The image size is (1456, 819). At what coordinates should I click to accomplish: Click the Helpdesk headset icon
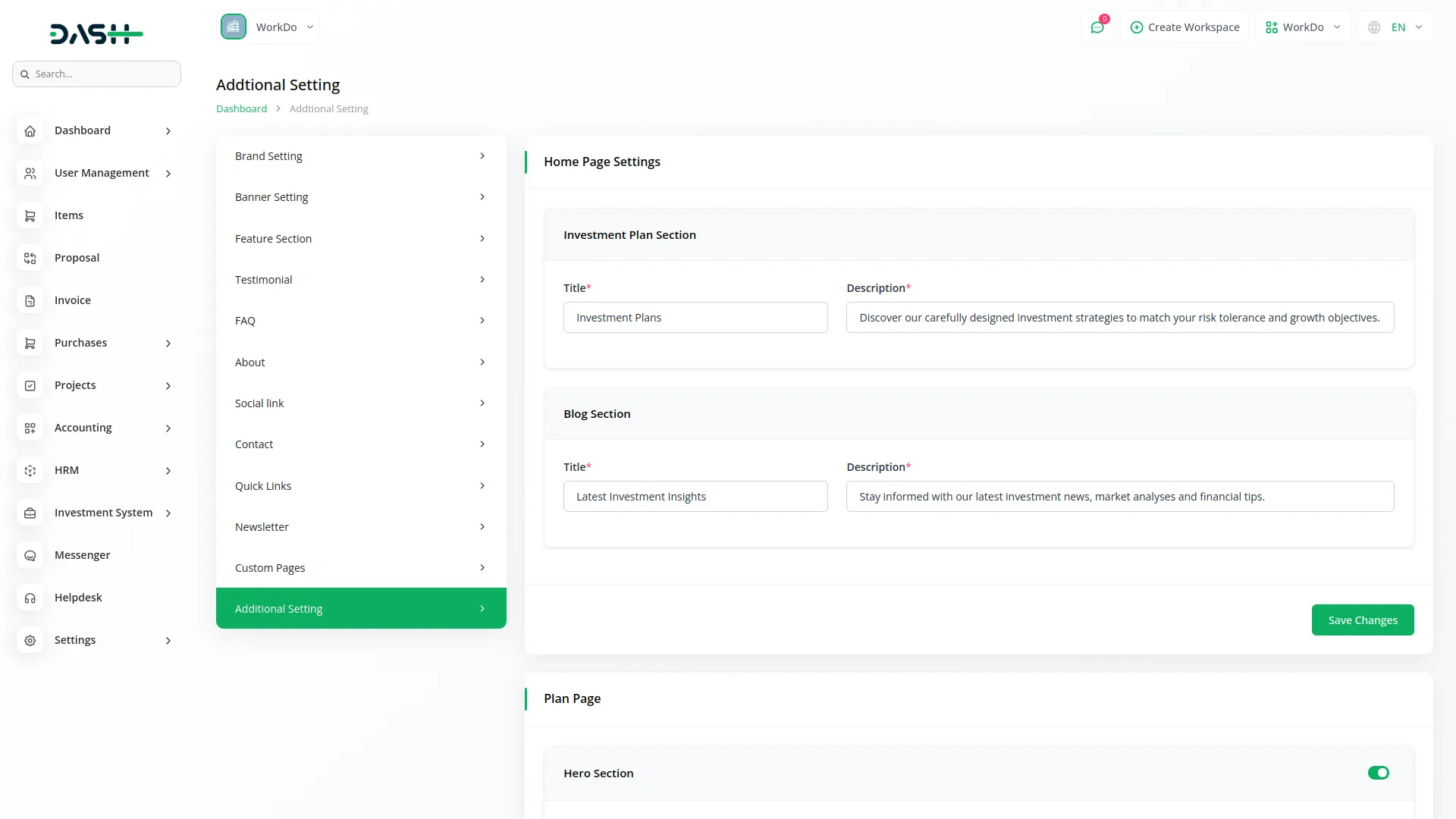tap(30, 598)
